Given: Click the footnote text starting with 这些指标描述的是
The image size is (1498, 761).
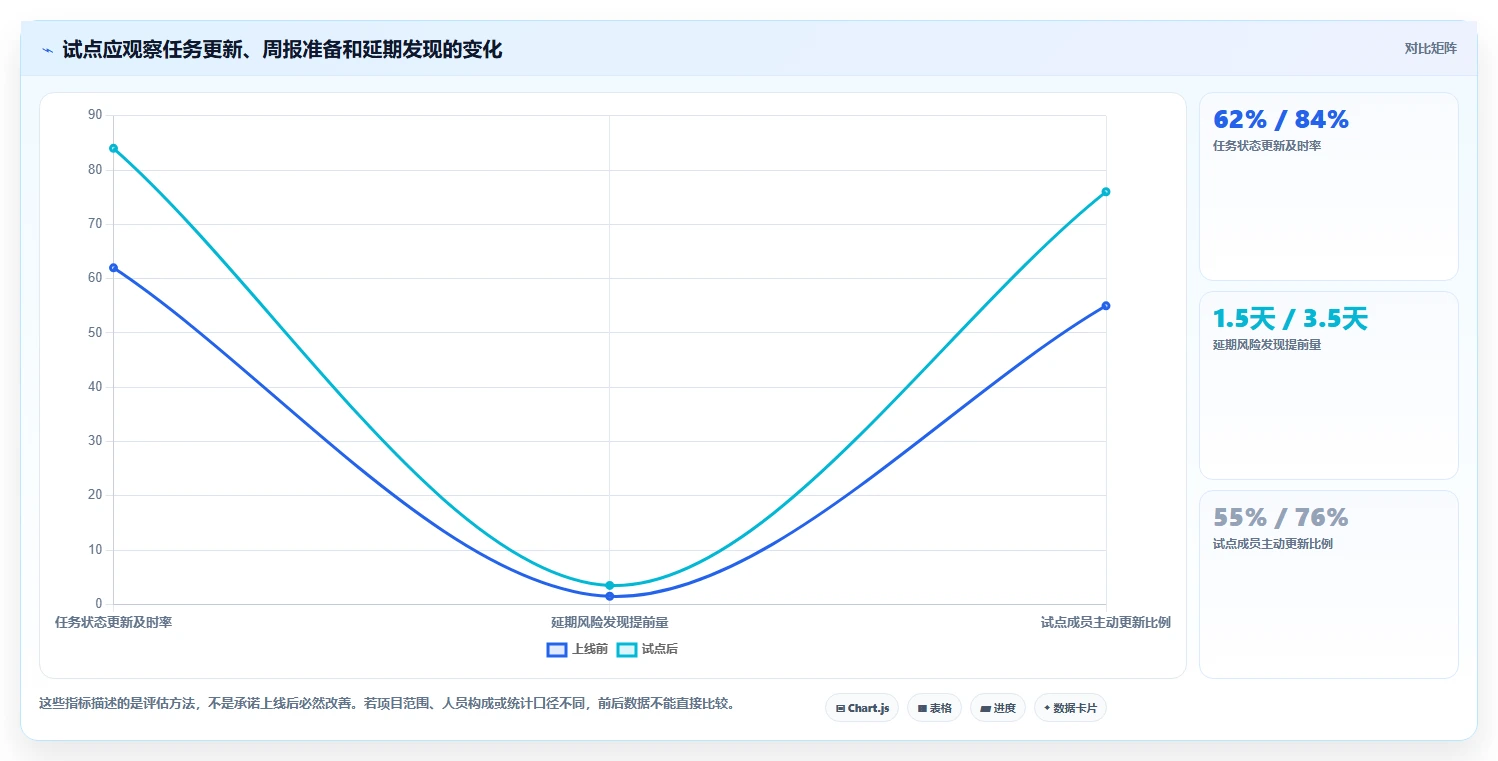Looking at the screenshot, I should [389, 703].
